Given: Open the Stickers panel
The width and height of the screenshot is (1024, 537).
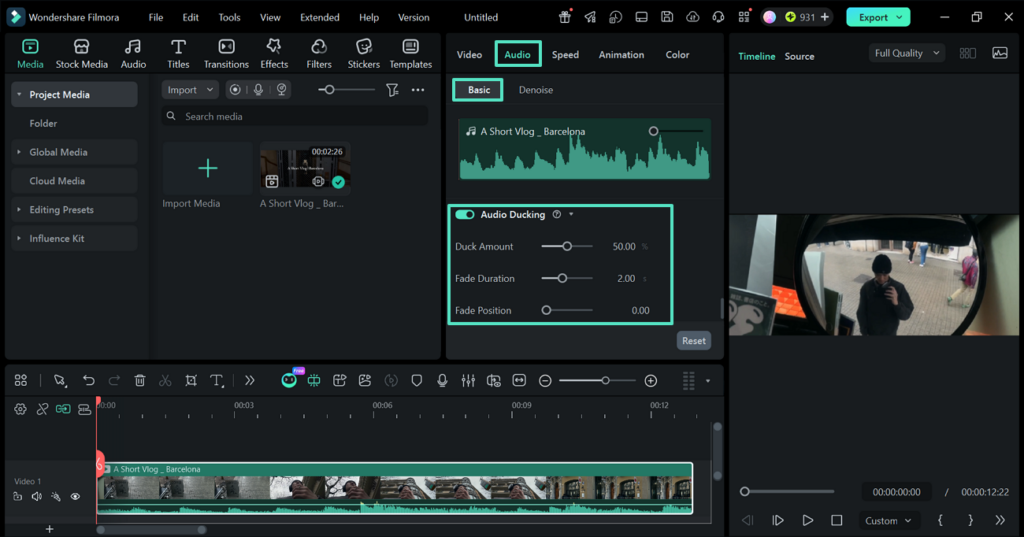Looking at the screenshot, I should 364,54.
